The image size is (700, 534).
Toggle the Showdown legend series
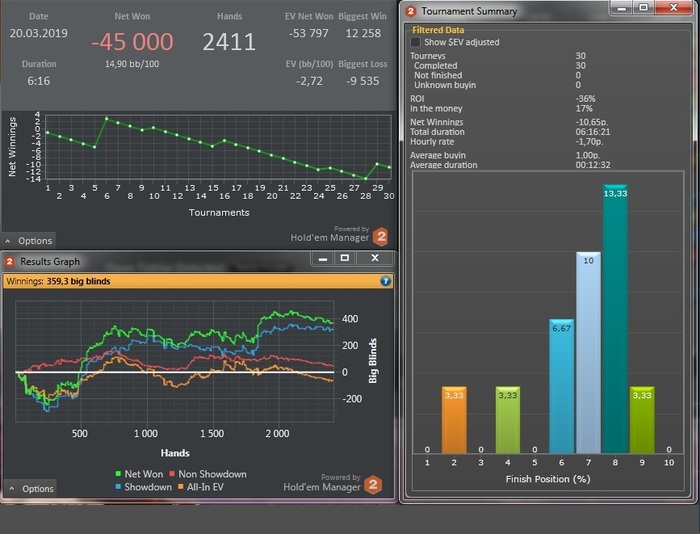click(x=143, y=487)
